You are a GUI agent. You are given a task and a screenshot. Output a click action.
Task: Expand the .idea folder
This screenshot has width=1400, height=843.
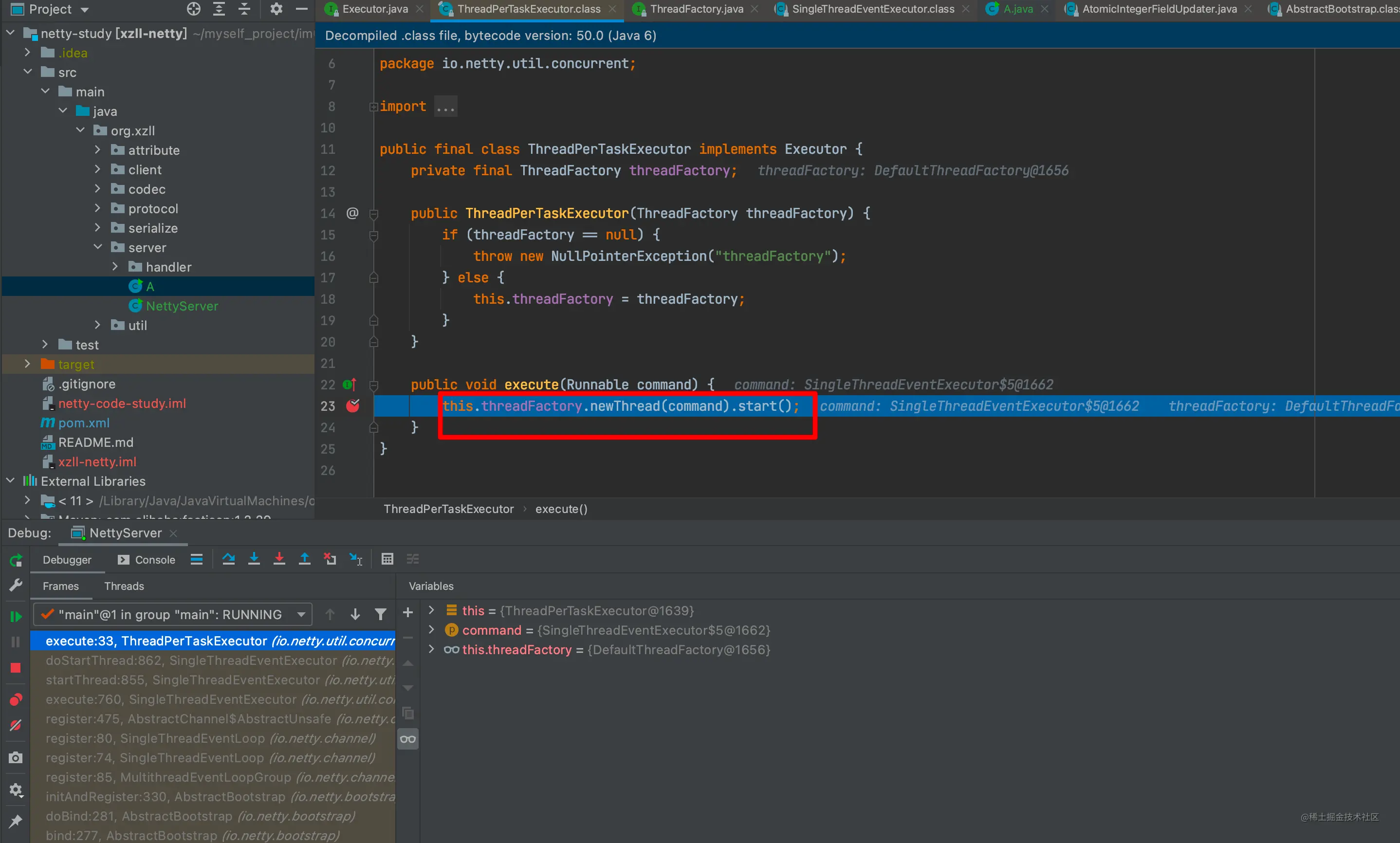(27, 52)
